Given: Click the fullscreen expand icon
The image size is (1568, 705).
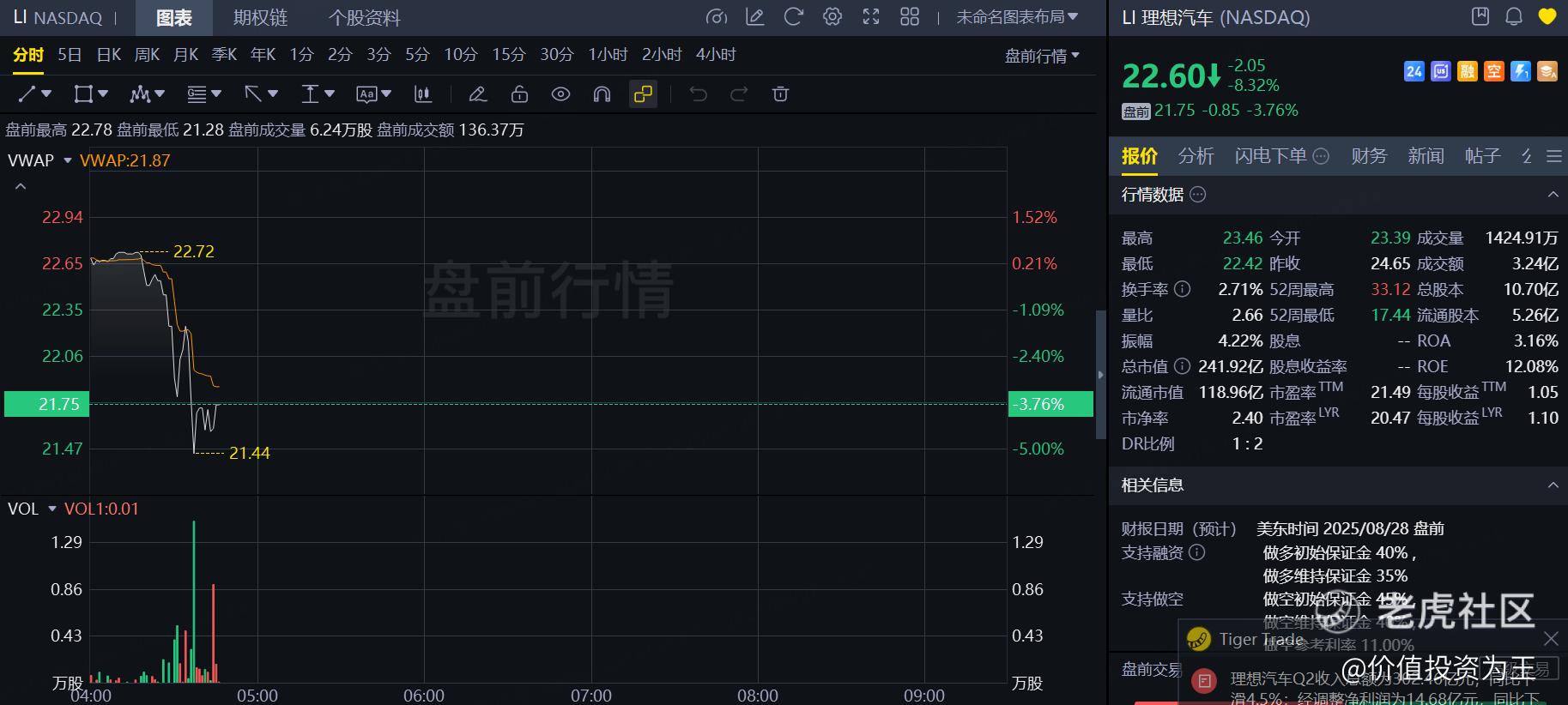Looking at the screenshot, I should pyautogui.click(x=871, y=16).
